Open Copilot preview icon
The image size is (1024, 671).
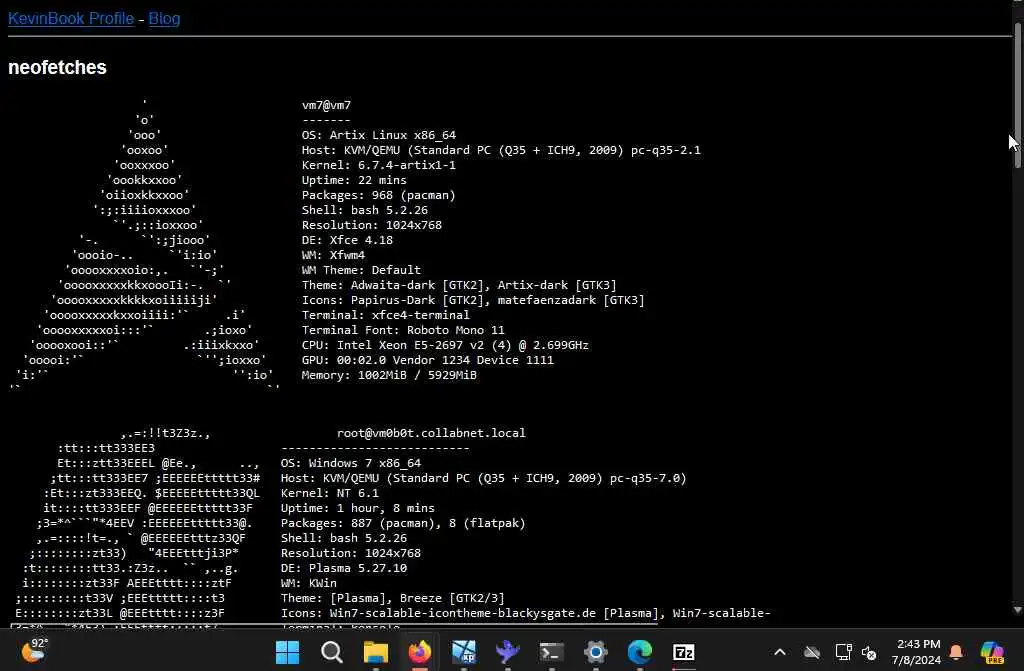point(992,652)
